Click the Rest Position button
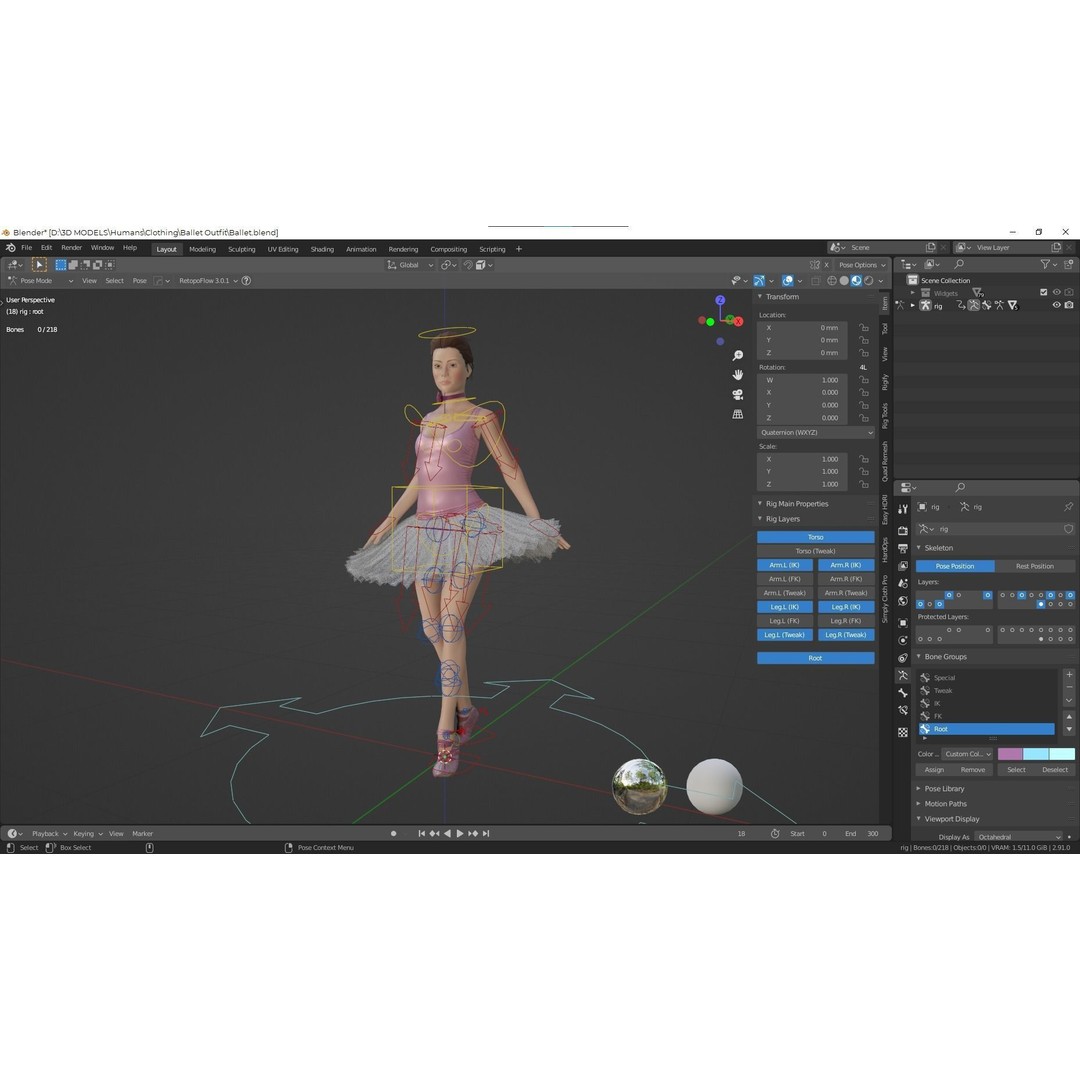This screenshot has width=1080, height=1080. coord(1035,566)
